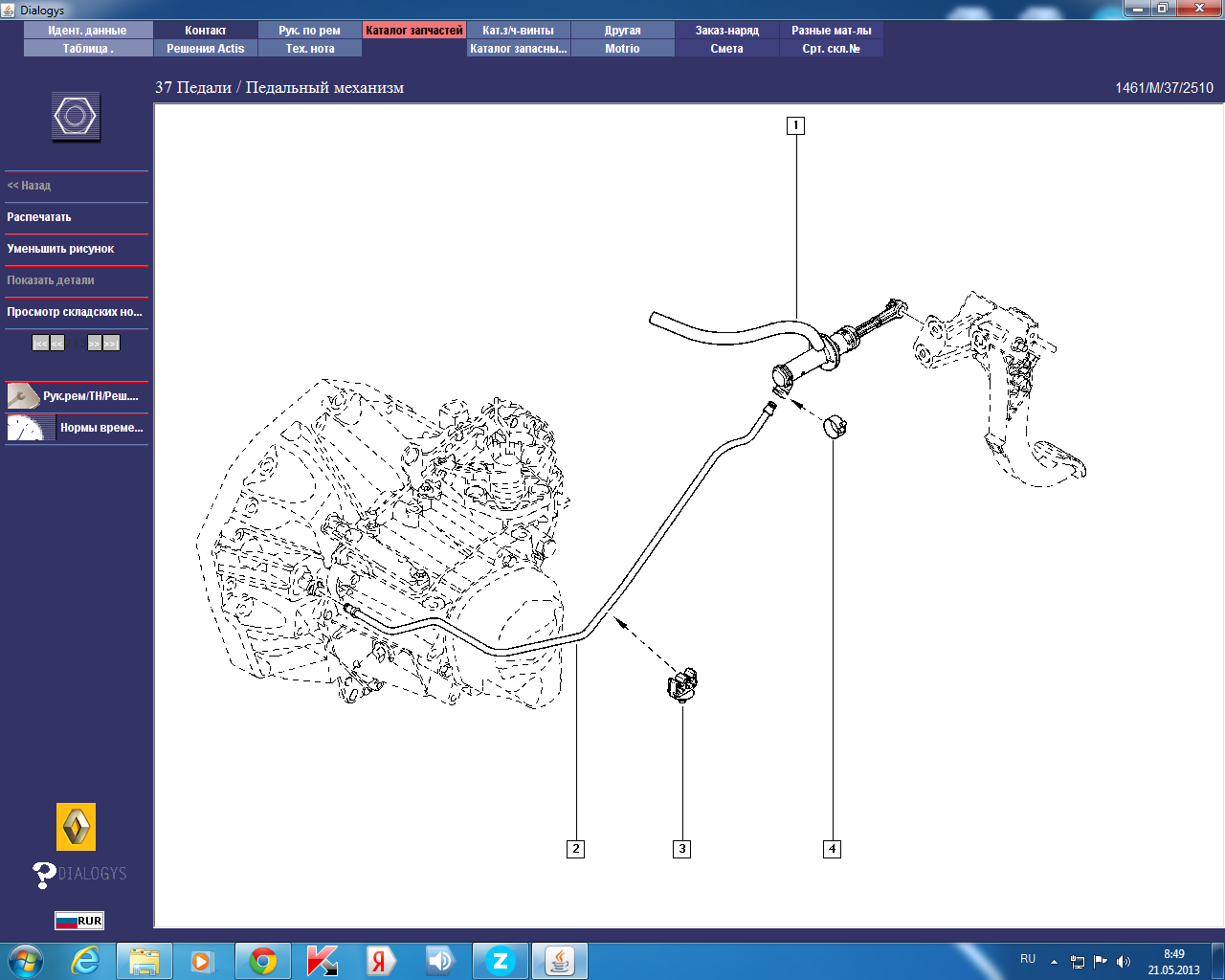This screenshot has width=1225, height=980.
Task: Click illustration reference 1461/M/37/2510
Action: click(1164, 88)
